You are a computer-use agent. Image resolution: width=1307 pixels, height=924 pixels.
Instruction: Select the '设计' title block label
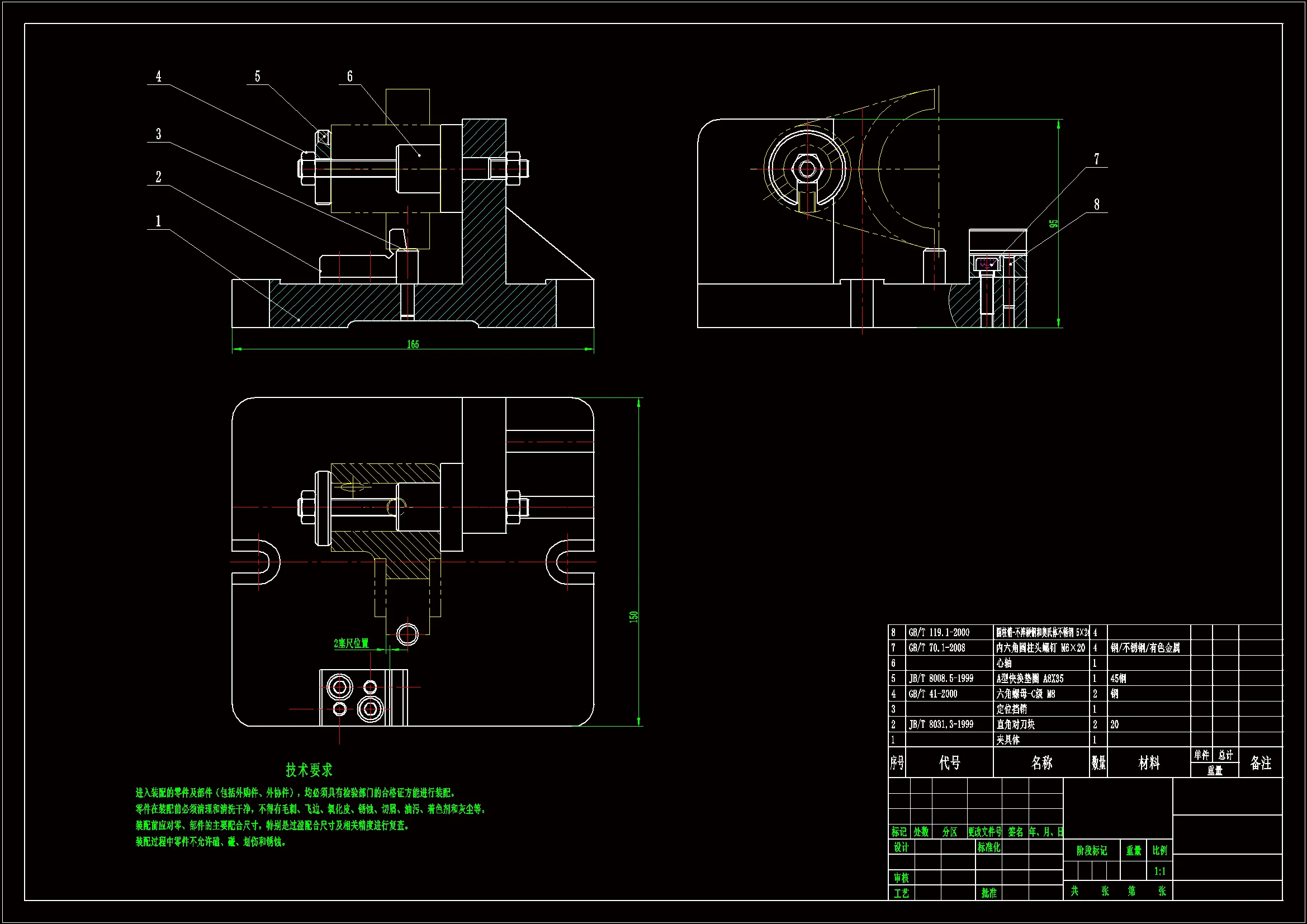click(x=901, y=848)
